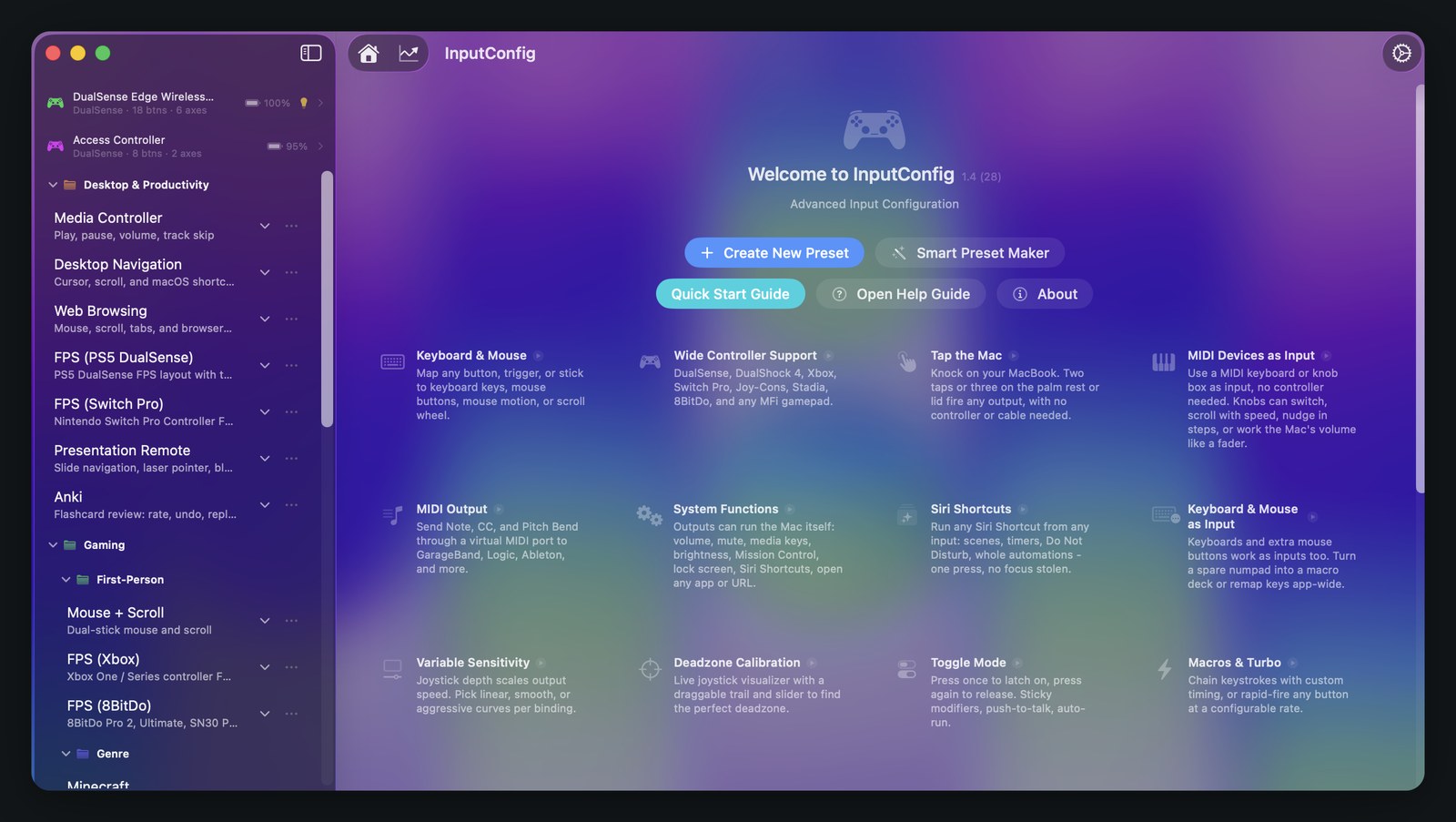Play the MIDI Devices as Input demo
Viewport: 1456px width, 822px height.
coord(1327,356)
